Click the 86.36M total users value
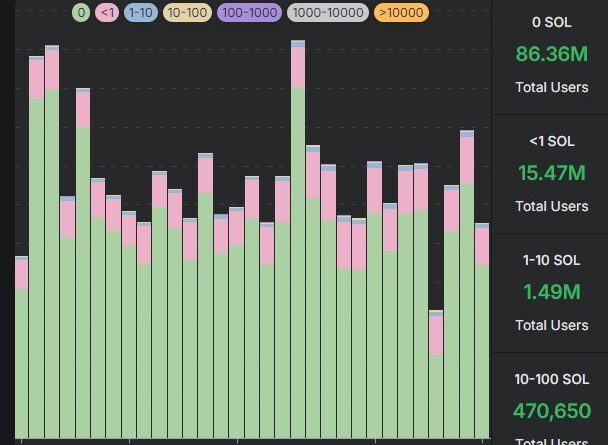This screenshot has height=445, width=608. (551, 55)
